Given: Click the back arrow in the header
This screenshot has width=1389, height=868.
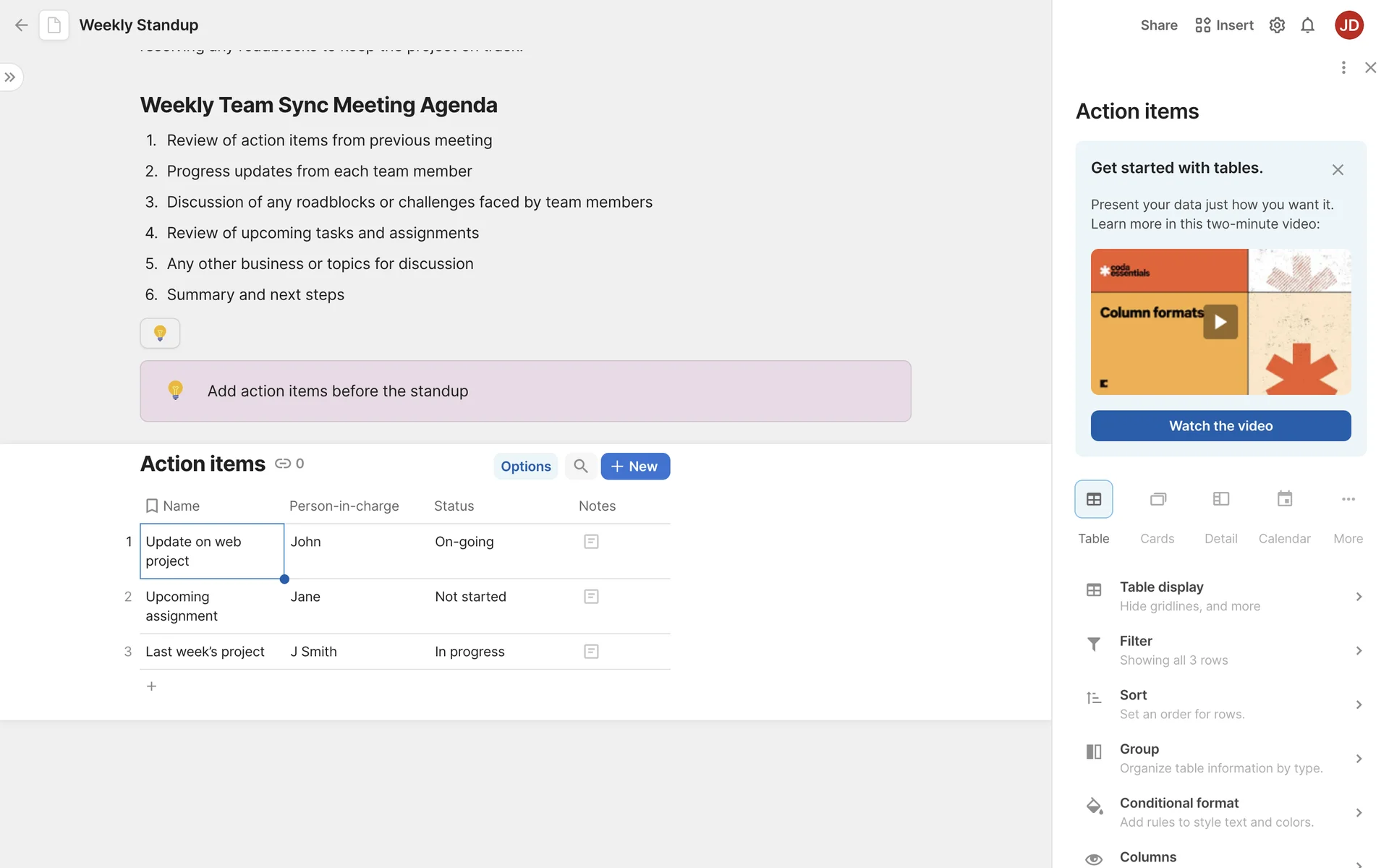Looking at the screenshot, I should coord(21,25).
